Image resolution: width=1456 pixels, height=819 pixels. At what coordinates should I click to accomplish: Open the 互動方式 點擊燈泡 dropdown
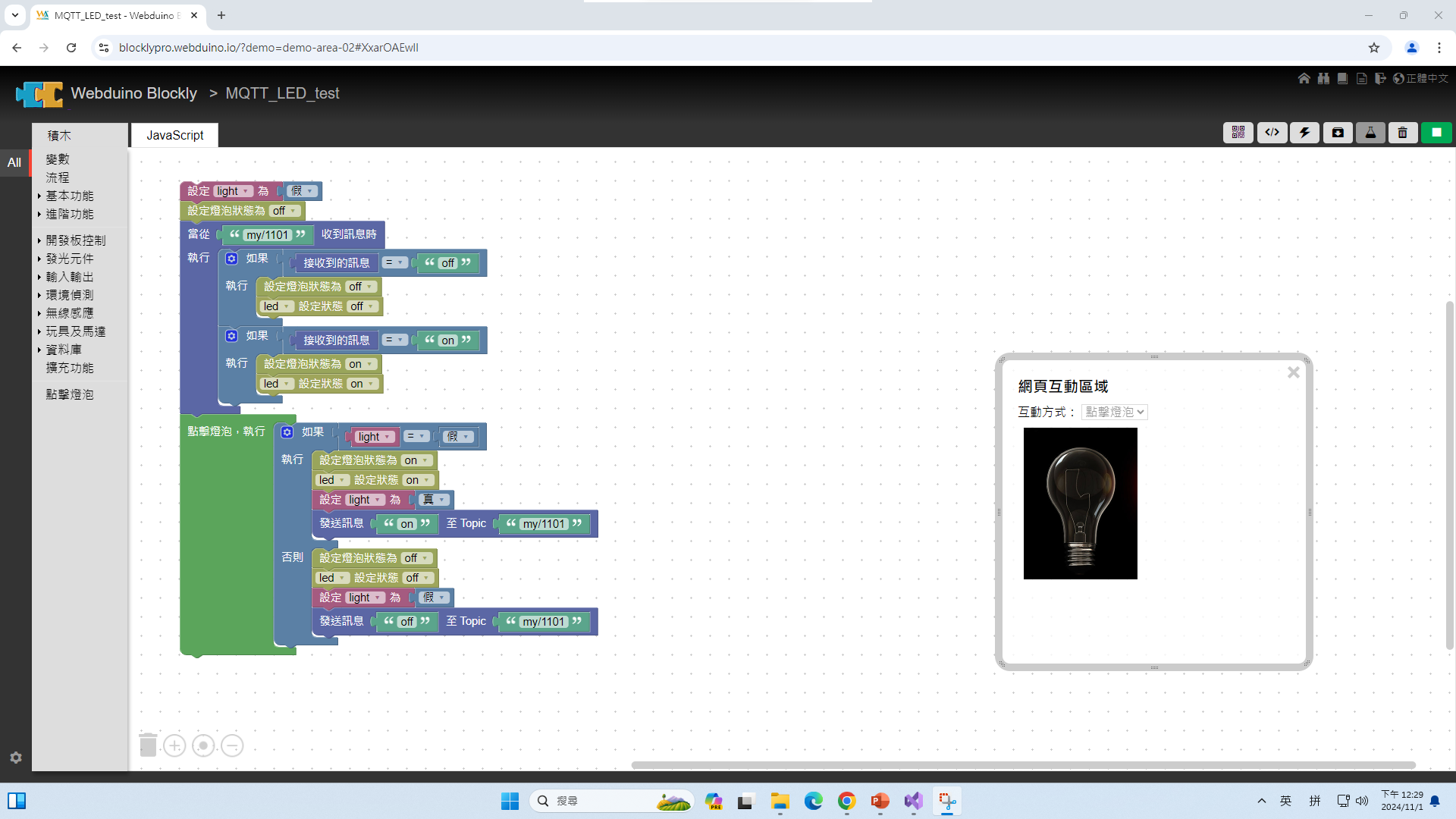click(x=1114, y=412)
